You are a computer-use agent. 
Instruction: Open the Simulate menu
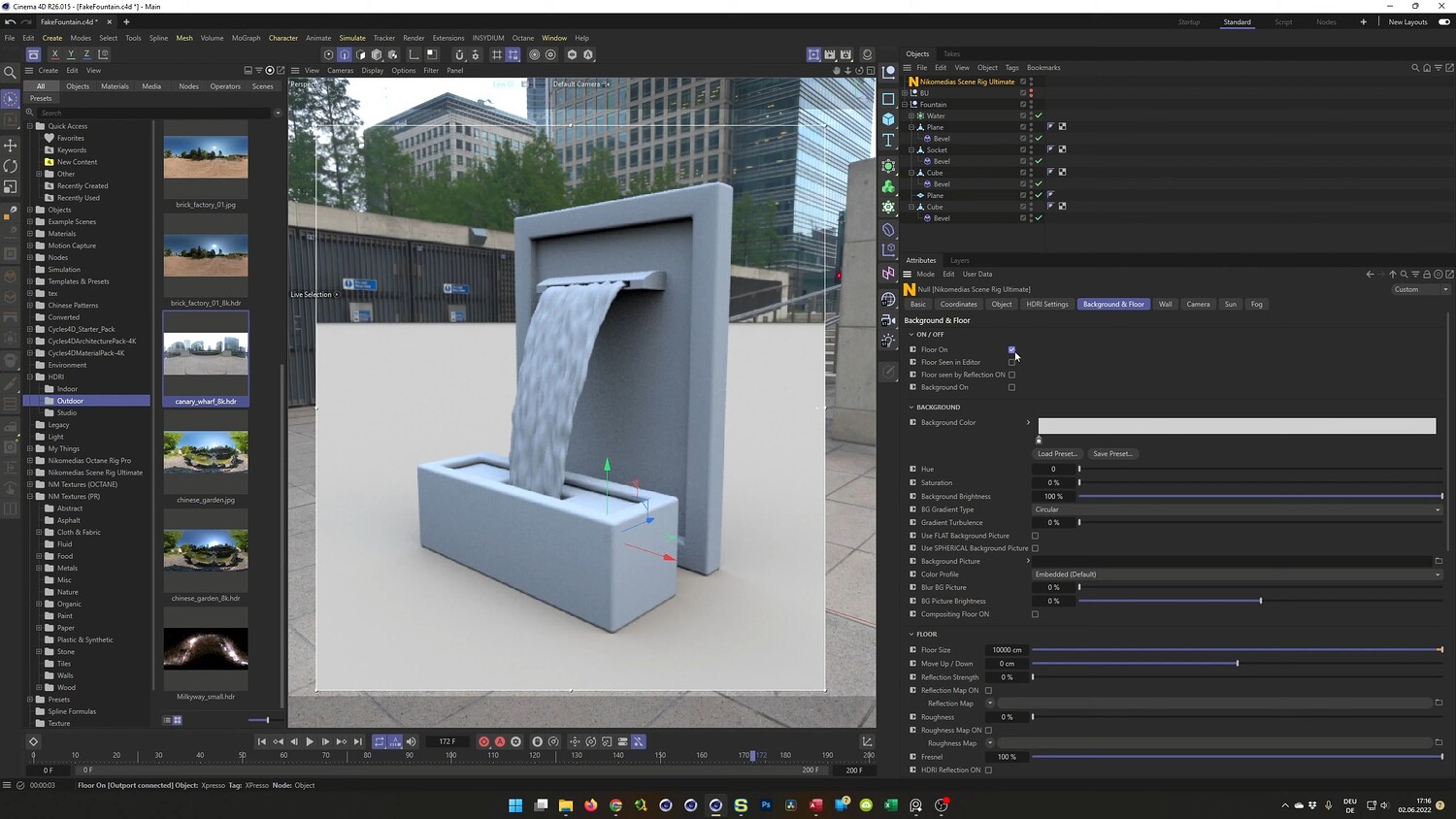(x=352, y=38)
